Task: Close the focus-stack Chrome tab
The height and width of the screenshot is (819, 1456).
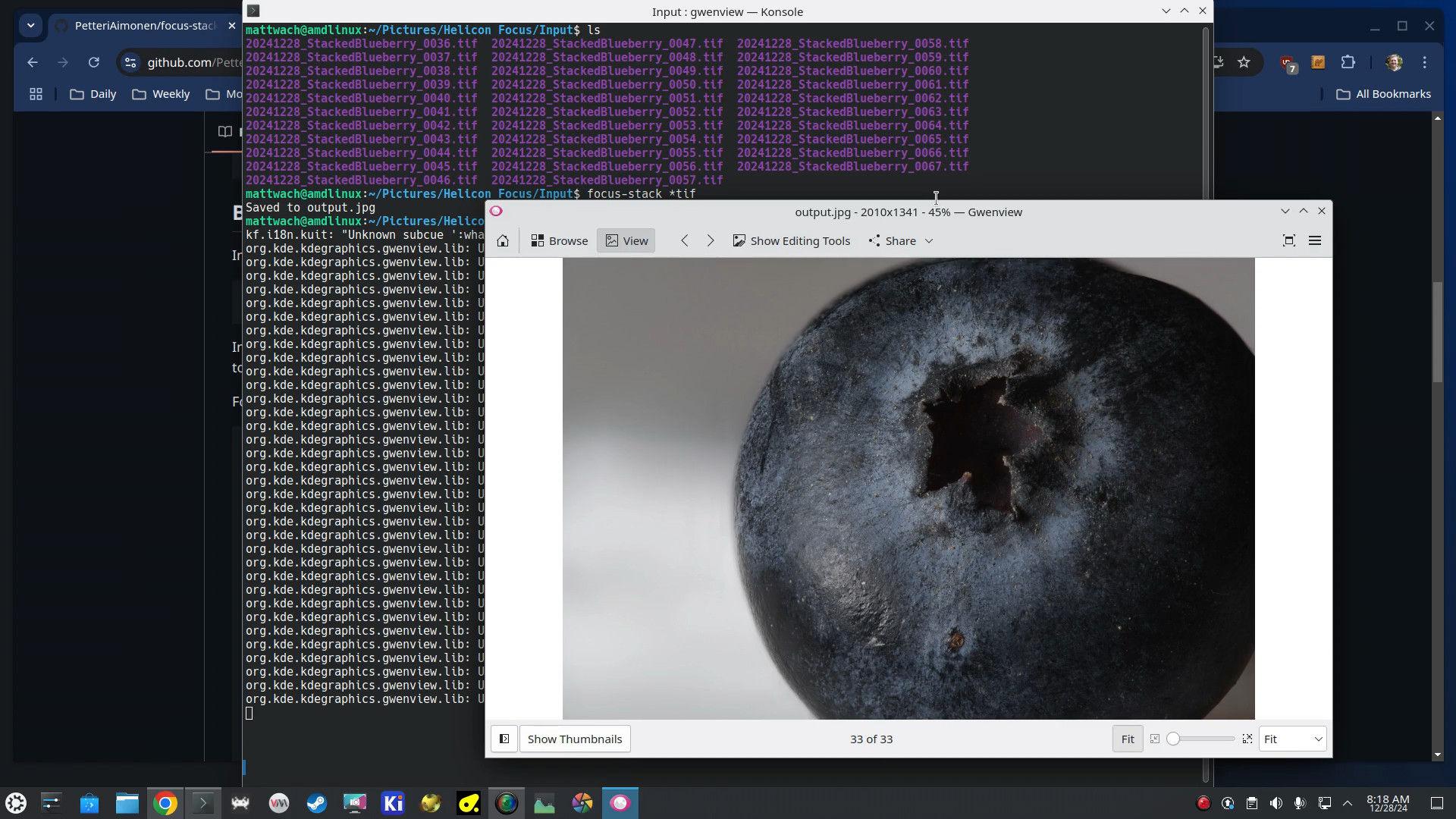Action: pos(232,26)
